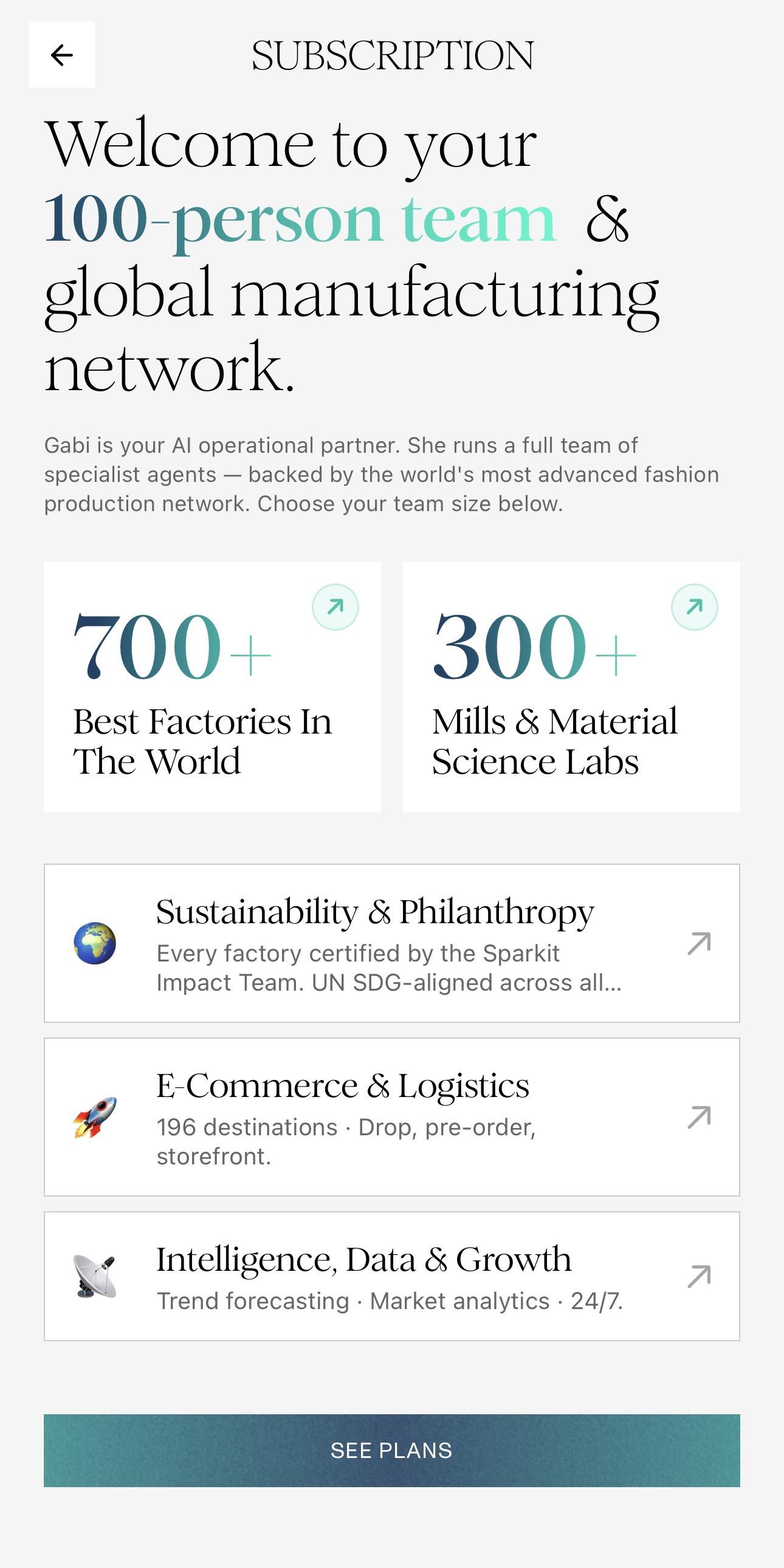Tap the back arrow button
Viewport: 784px width, 1568px height.
point(62,55)
